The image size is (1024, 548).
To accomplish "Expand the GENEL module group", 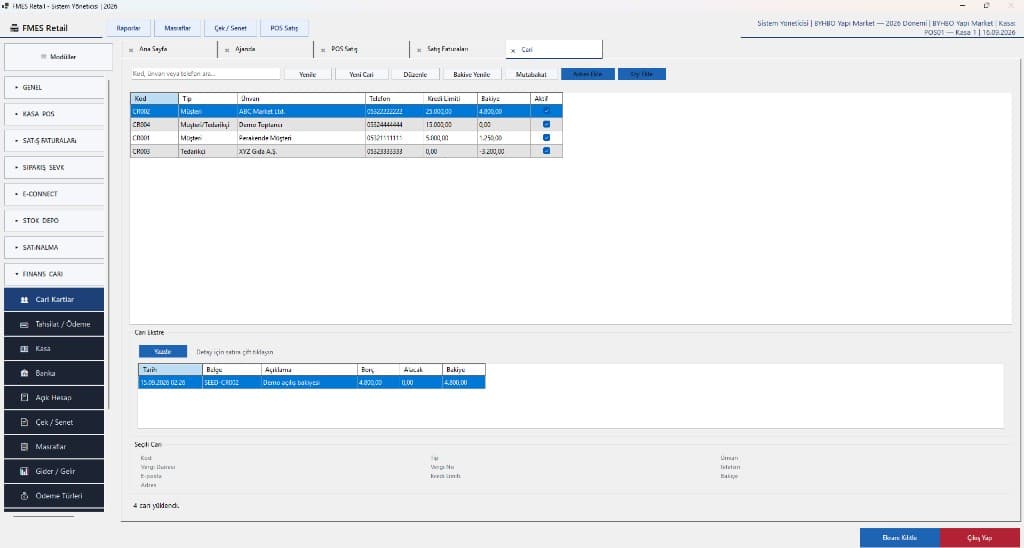I will pos(54,88).
